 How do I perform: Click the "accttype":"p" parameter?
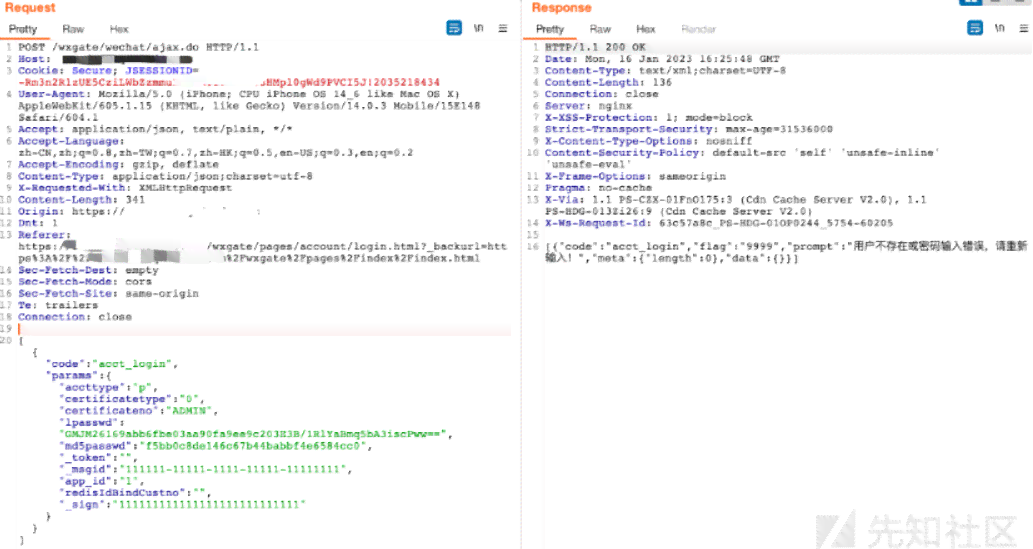[x=109, y=388]
